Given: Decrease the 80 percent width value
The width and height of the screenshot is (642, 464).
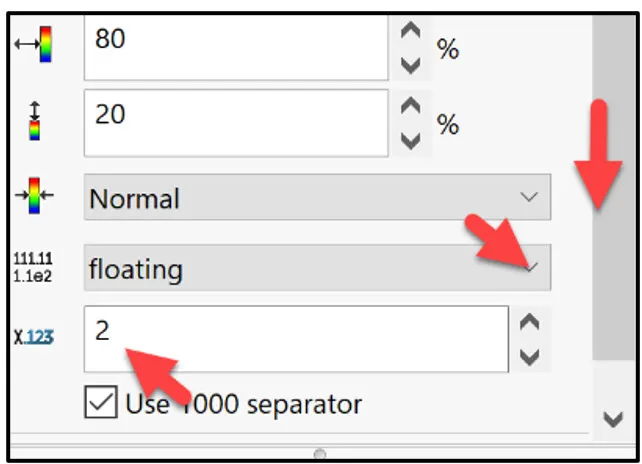Looking at the screenshot, I should pyautogui.click(x=411, y=66).
